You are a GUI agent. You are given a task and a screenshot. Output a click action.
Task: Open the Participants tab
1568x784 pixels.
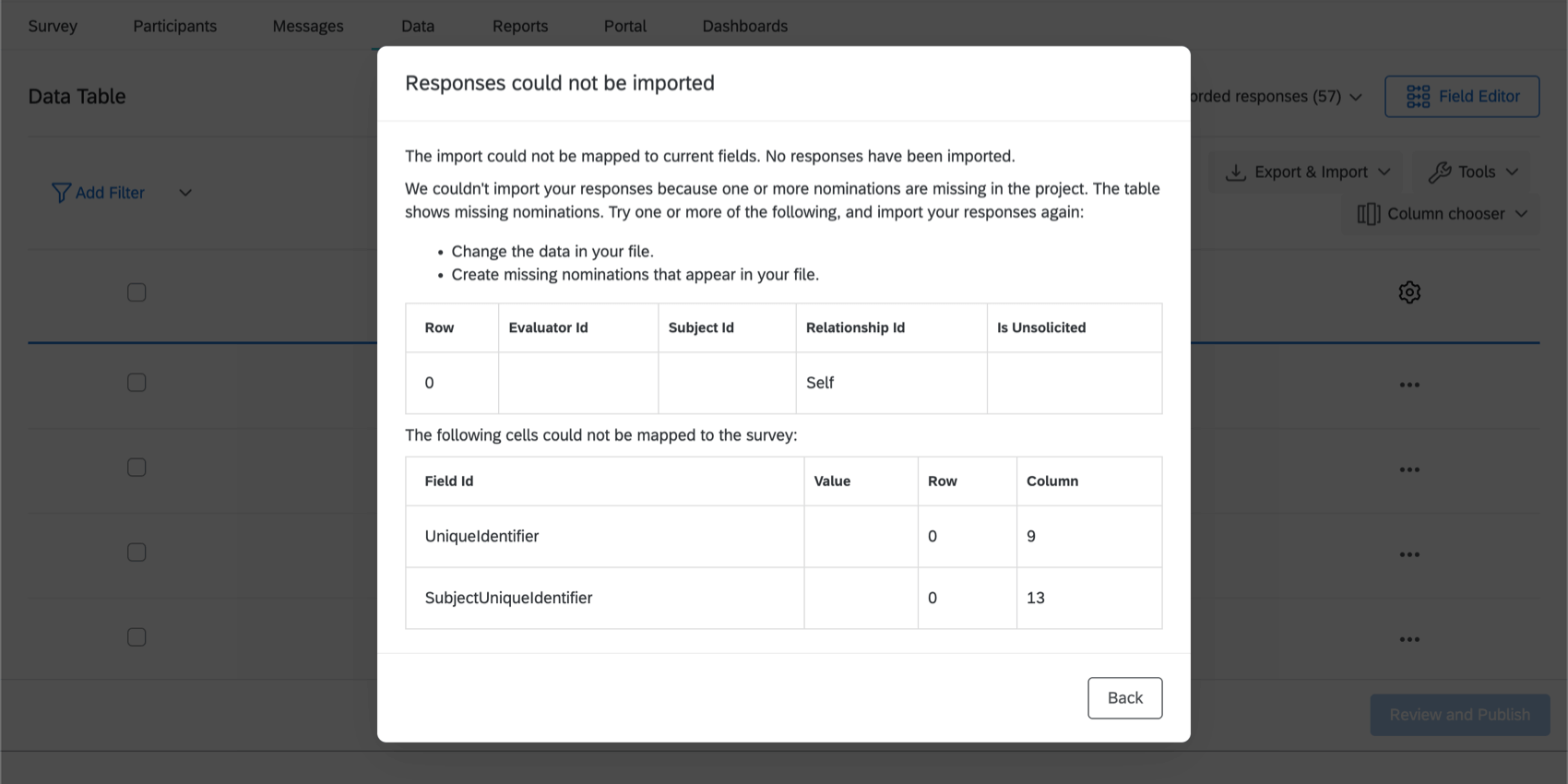pos(174,26)
